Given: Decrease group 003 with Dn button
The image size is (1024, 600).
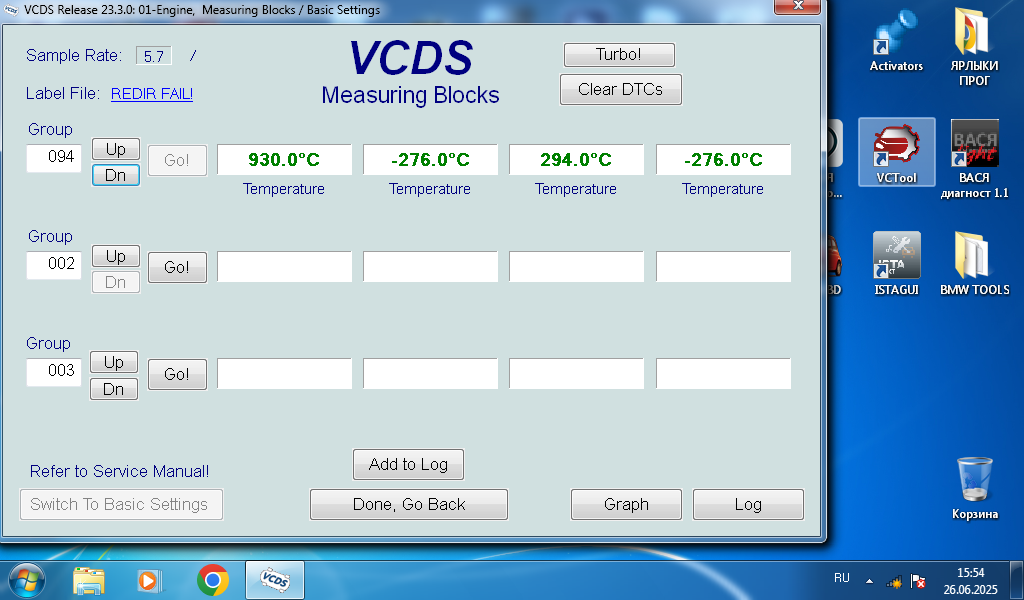Looking at the screenshot, I should click(114, 389).
